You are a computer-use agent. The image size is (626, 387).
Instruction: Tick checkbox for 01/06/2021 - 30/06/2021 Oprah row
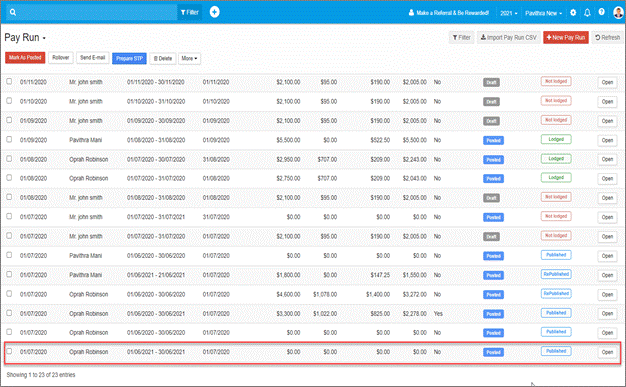[x=9, y=351]
